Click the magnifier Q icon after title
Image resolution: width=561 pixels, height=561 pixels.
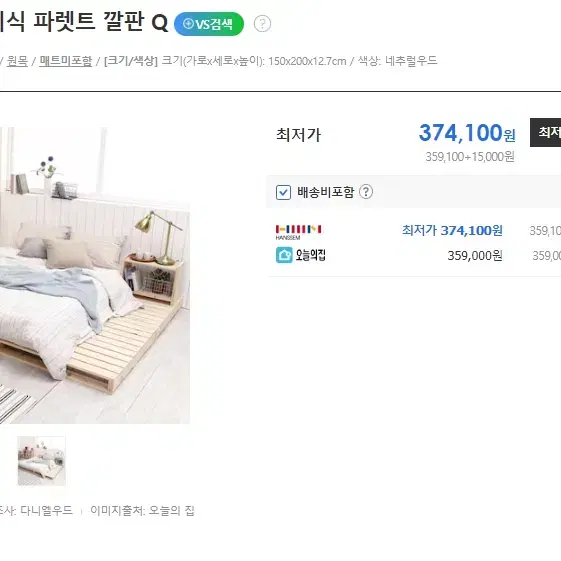point(160,23)
